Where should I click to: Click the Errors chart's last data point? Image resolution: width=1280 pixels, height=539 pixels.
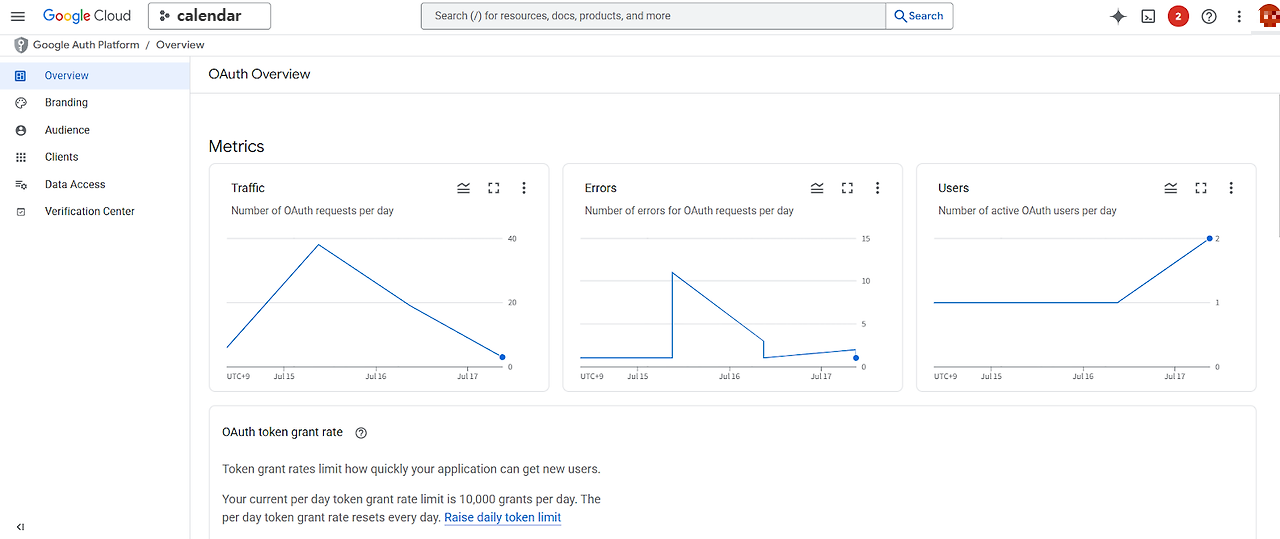pos(856,358)
